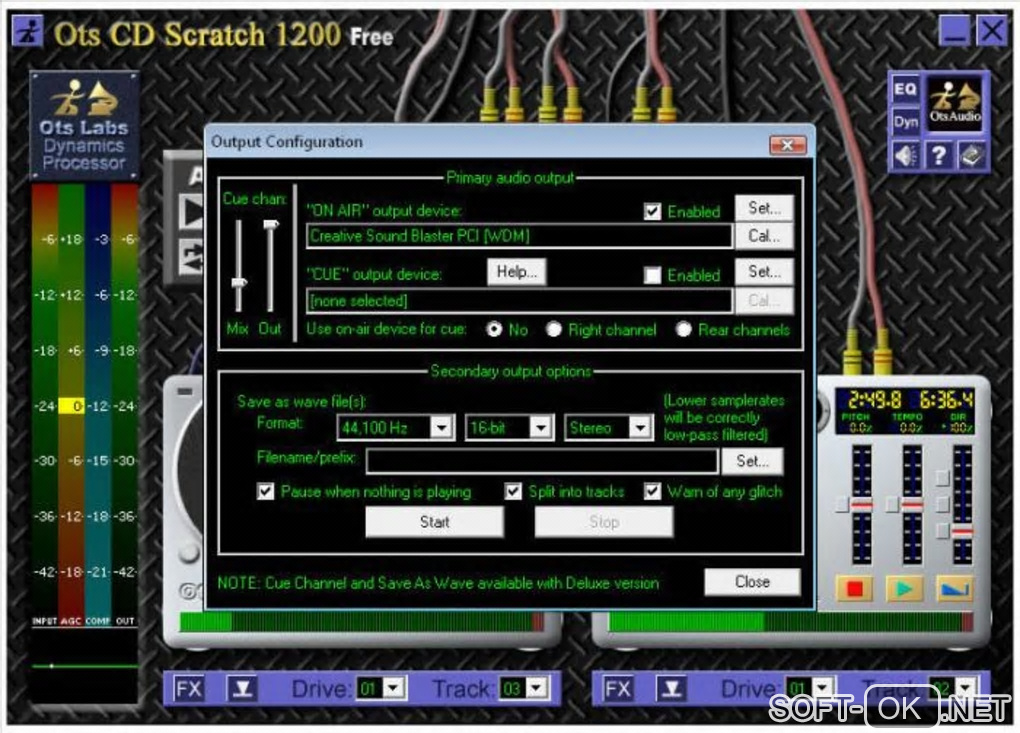The width and height of the screenshot is (1020, 733).
Task: Play right deck with green triangle button
Action: (x=904, y=589)
